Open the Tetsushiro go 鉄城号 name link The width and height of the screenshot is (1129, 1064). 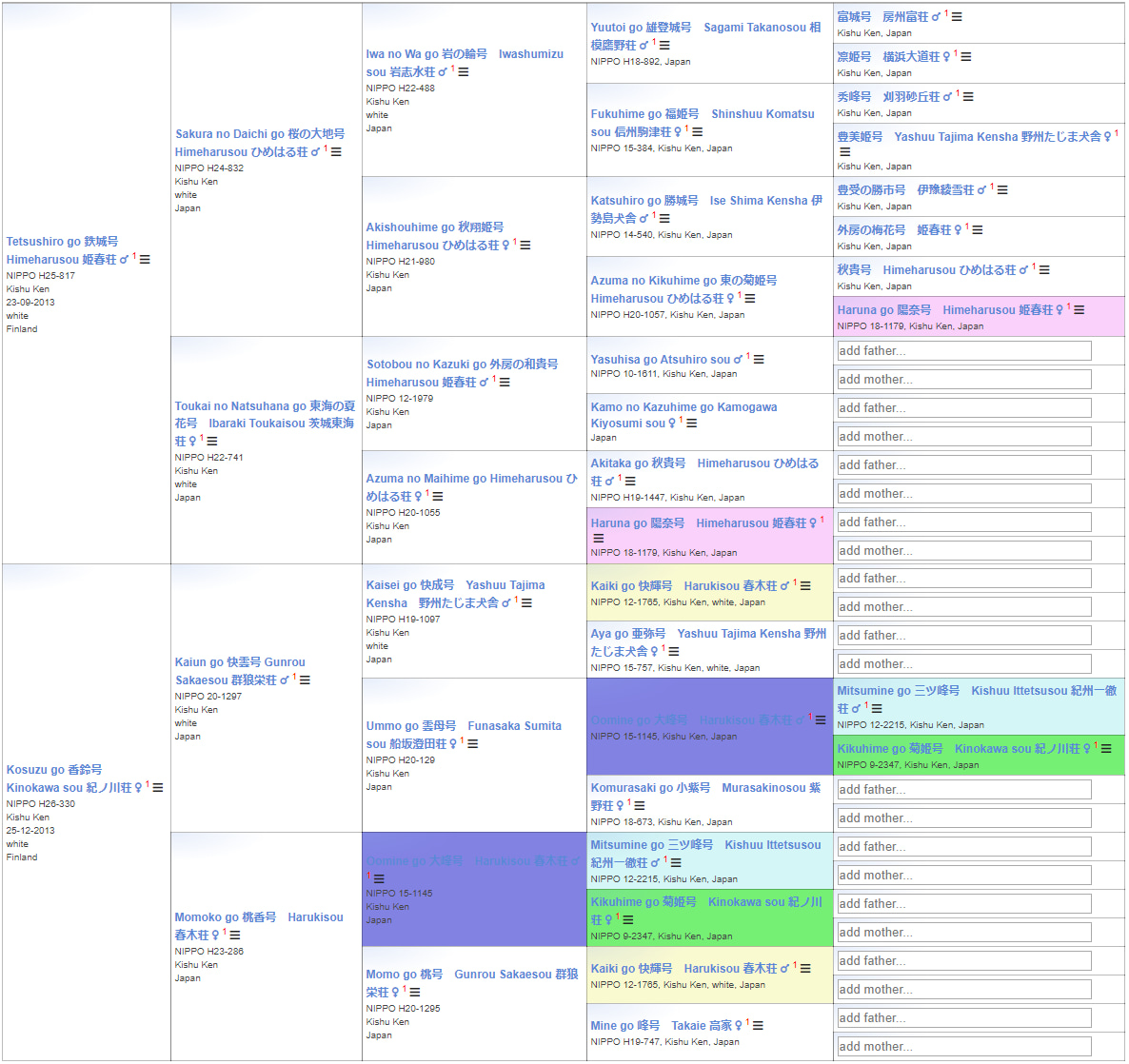(62, 242)
